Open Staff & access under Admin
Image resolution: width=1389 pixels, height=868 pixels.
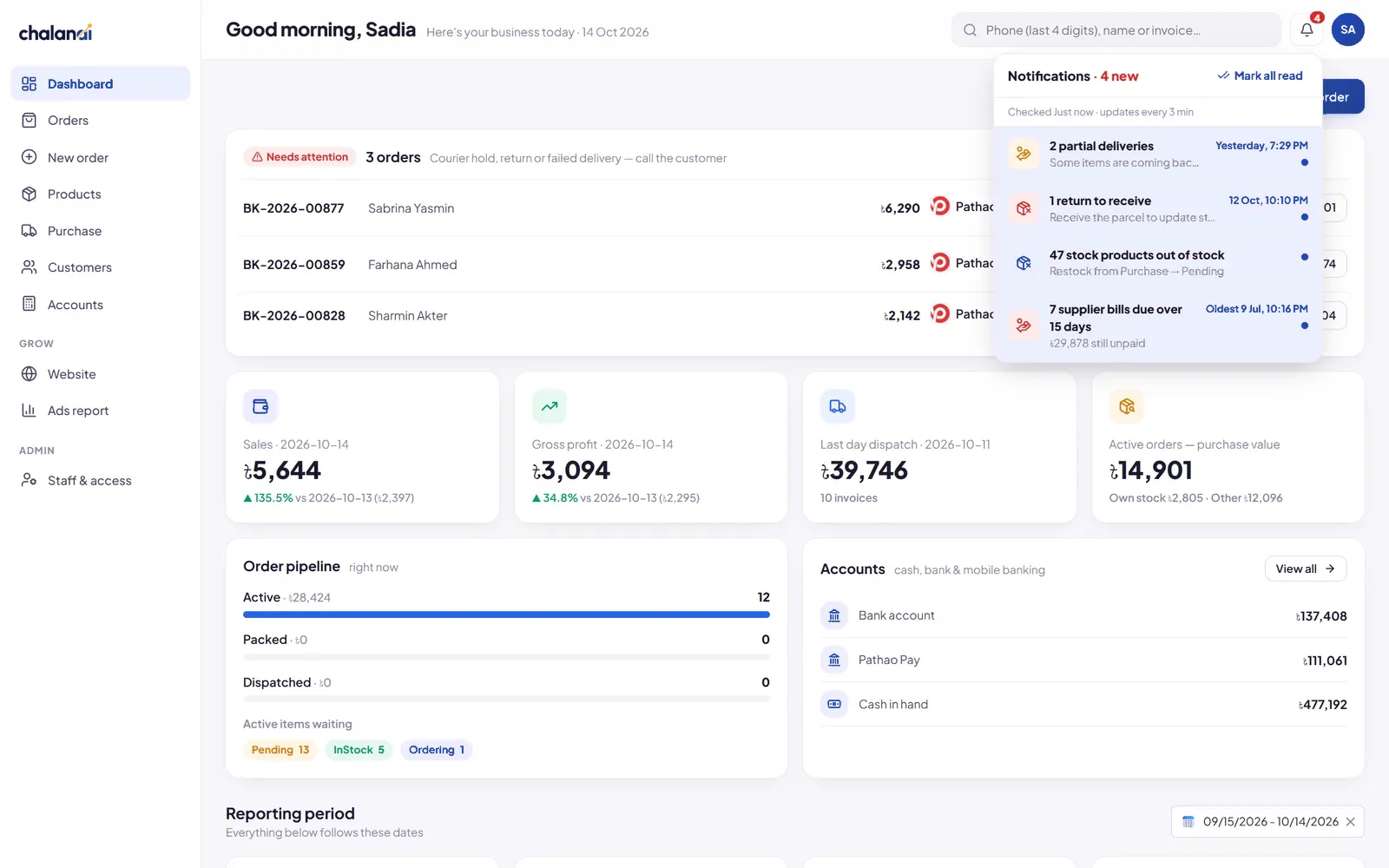(101, 480)
